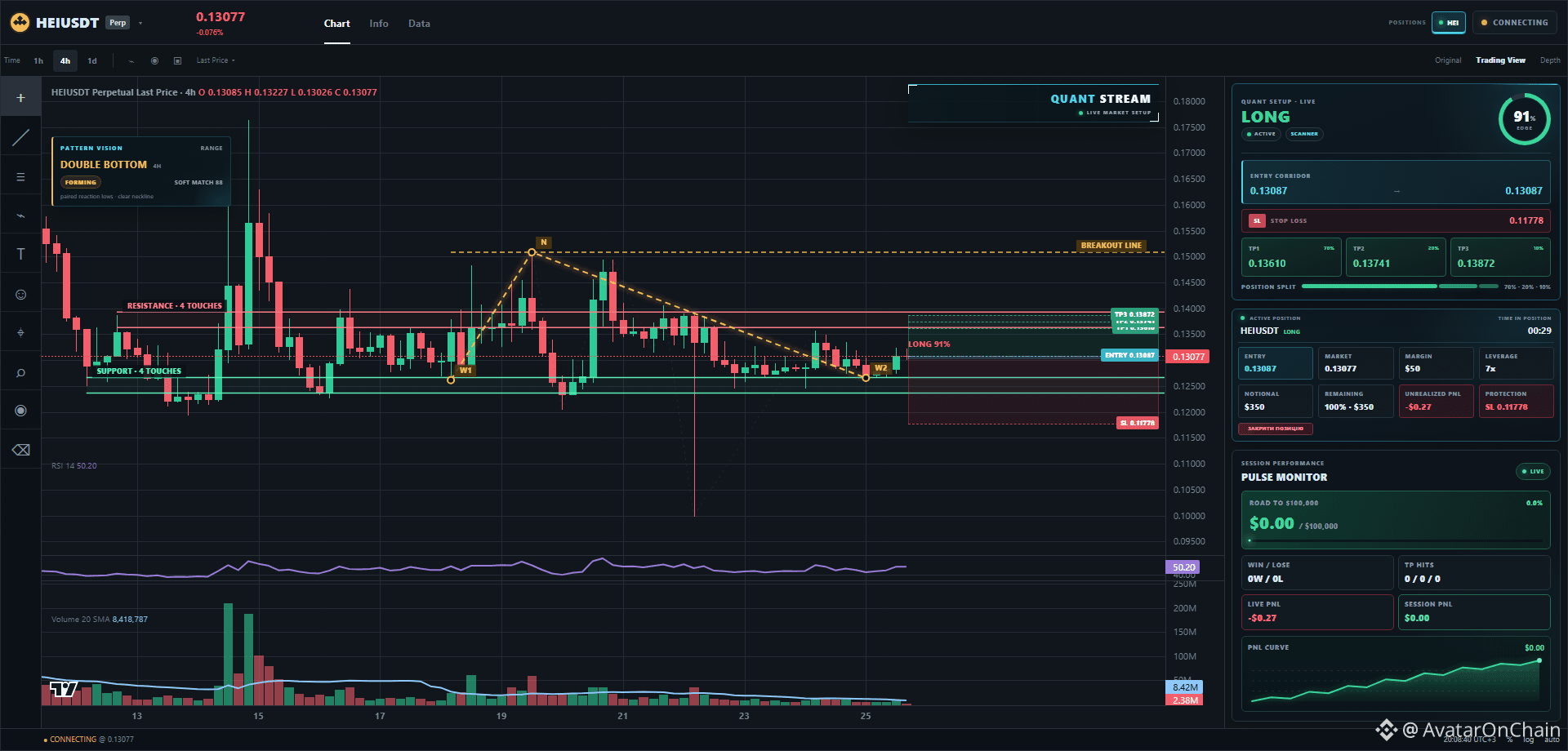Click the SCANNER pill
The image size is (1568, 751).
[1304, 134]
